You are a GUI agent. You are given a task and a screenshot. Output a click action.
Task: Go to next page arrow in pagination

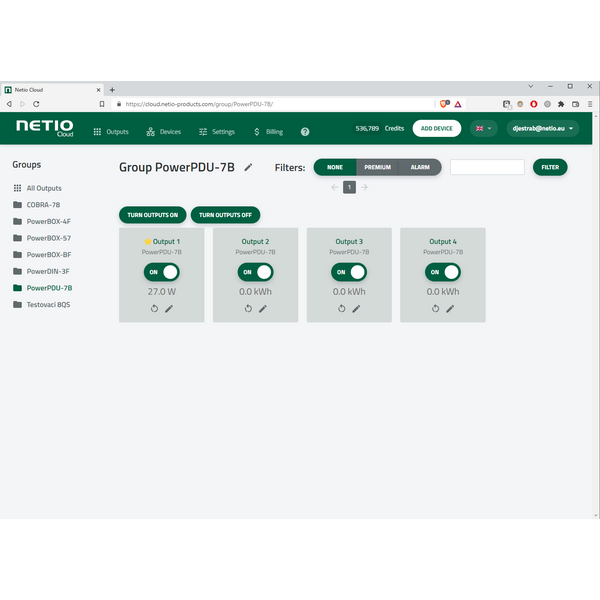364,187
